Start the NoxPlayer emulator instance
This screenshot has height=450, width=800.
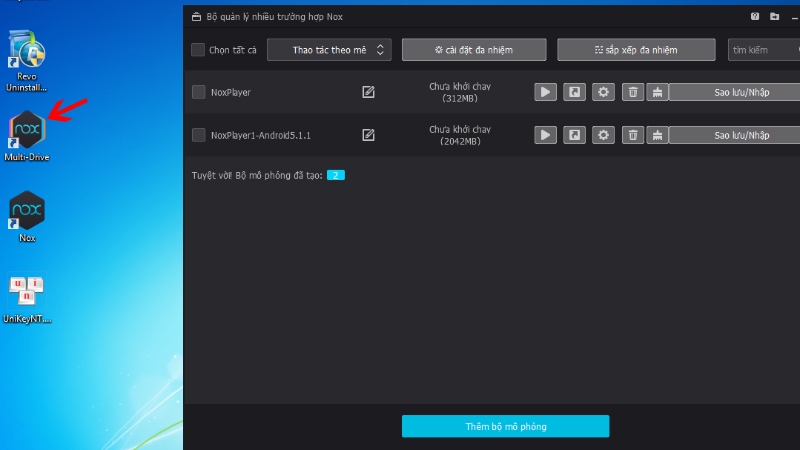pyautogui.click(x=545, y=92)
